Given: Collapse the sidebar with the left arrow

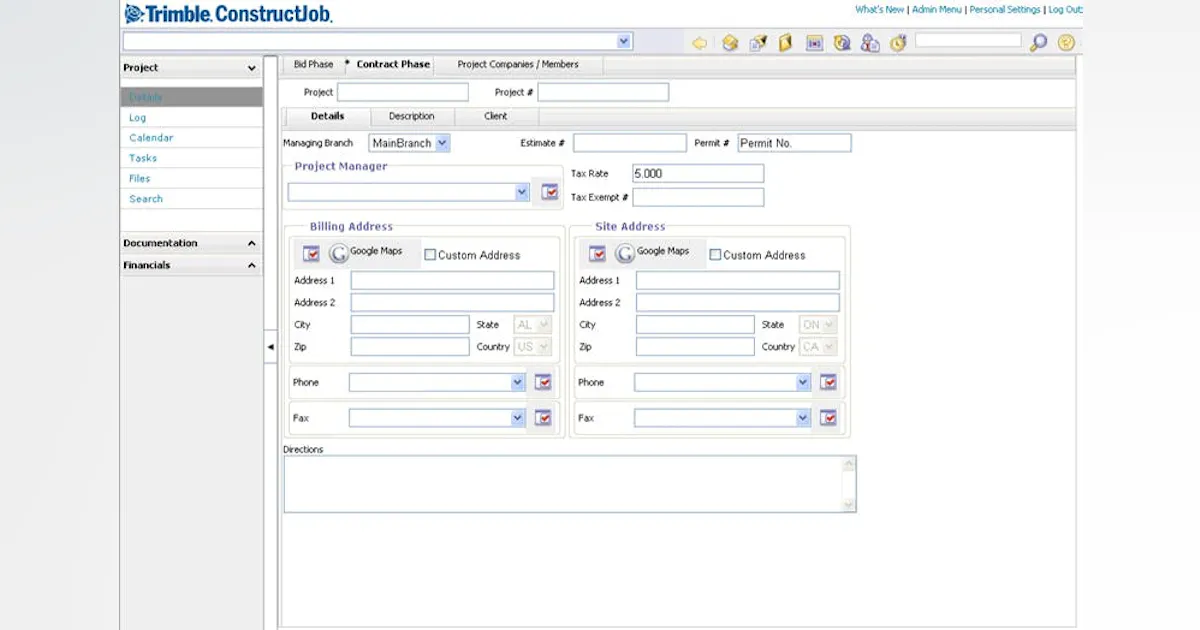Looking at the screenshot, I should tap(270, 346).
